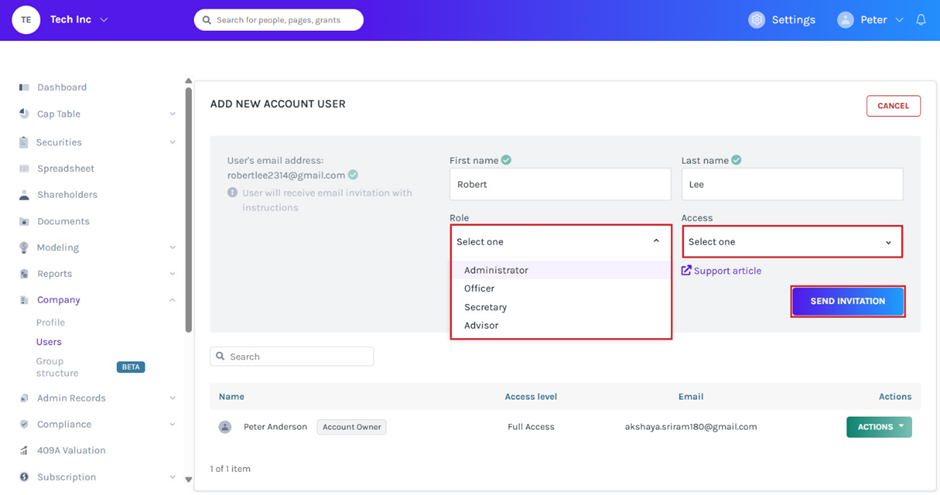Expand the Modeling sidebar section

(x=172, y=248)
